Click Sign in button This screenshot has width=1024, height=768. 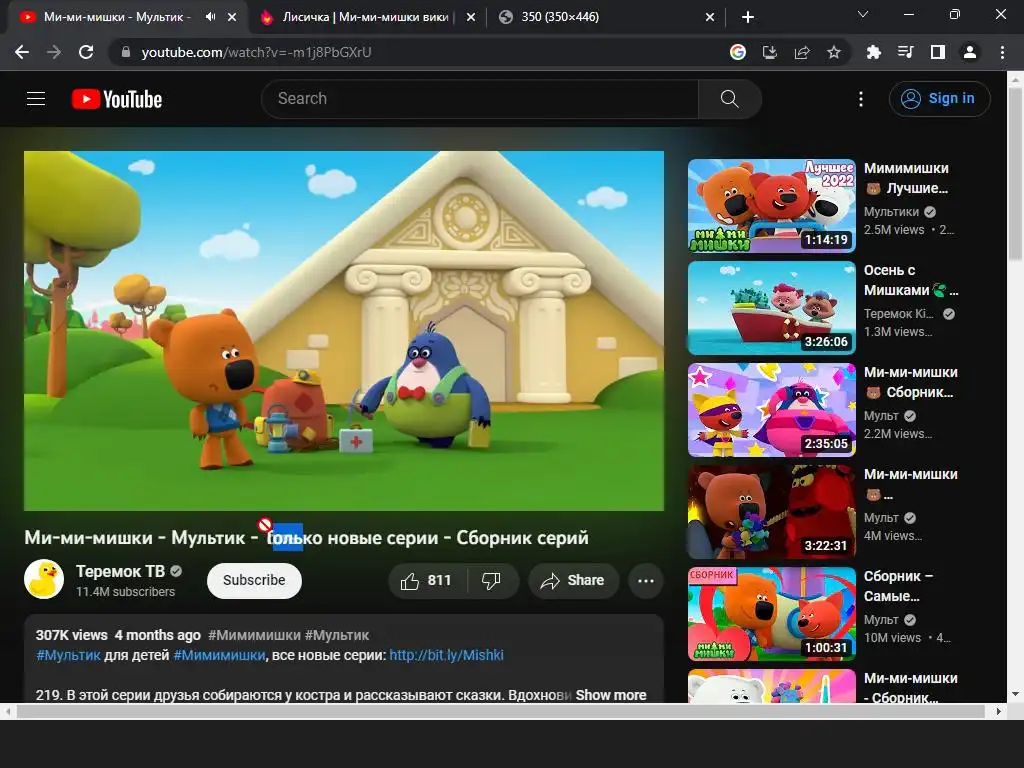tap(939, 99)
